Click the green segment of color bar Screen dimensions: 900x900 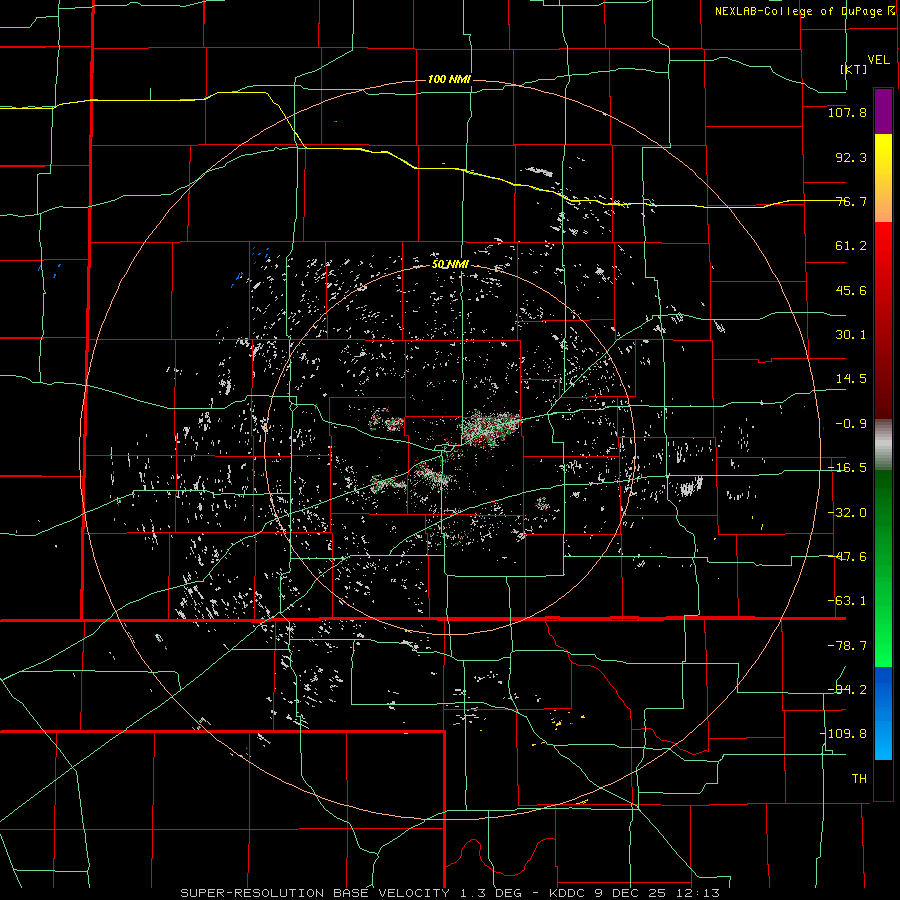point(883,568)
